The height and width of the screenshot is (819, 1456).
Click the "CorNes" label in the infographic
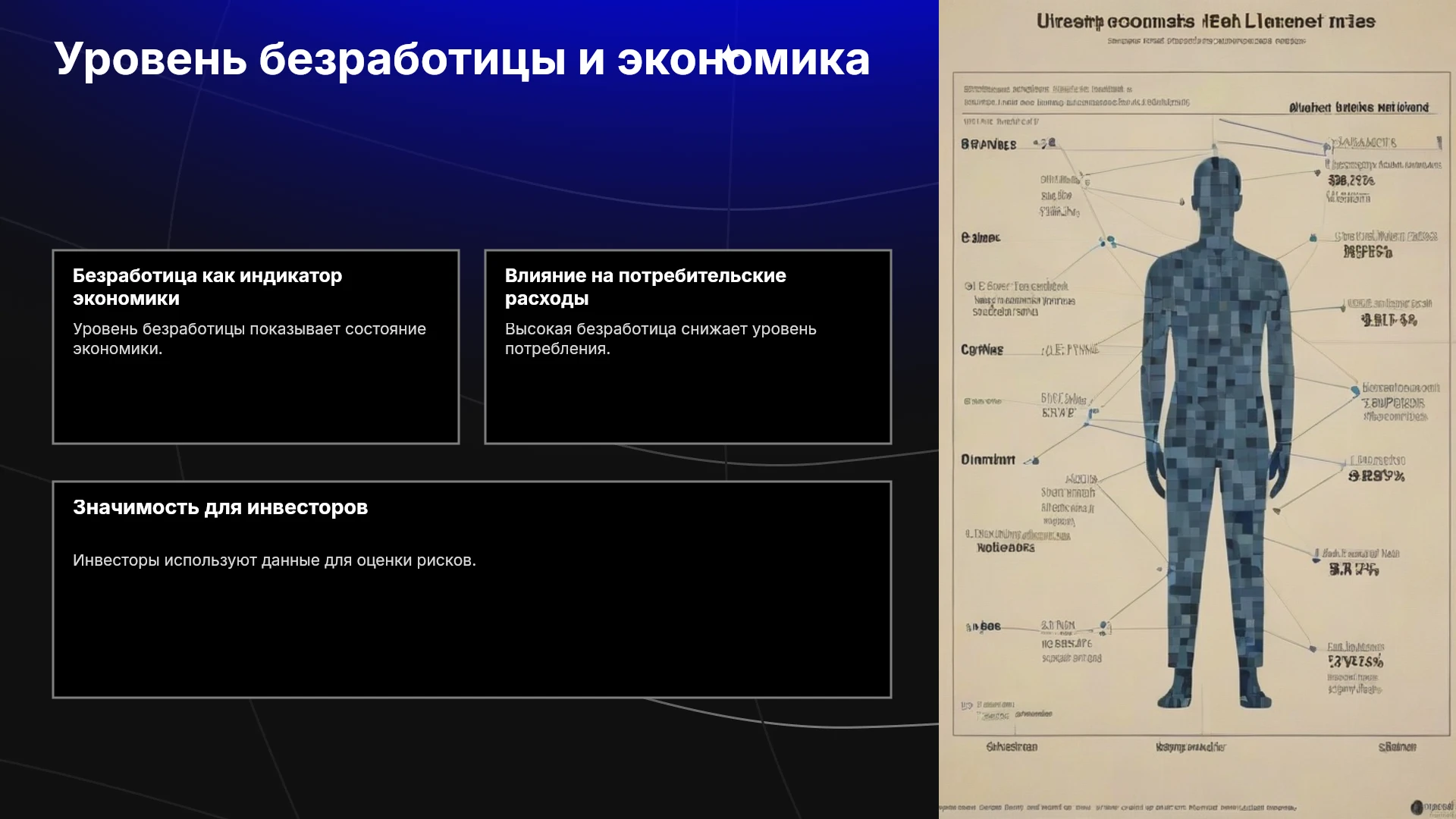click(982, 350)
